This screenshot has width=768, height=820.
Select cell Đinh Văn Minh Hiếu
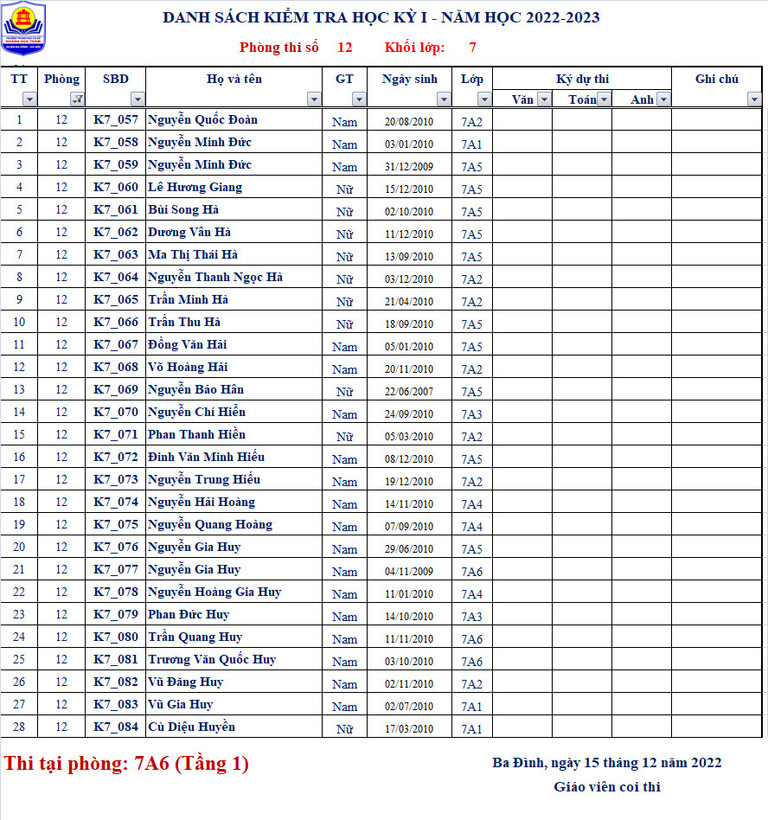234,457
